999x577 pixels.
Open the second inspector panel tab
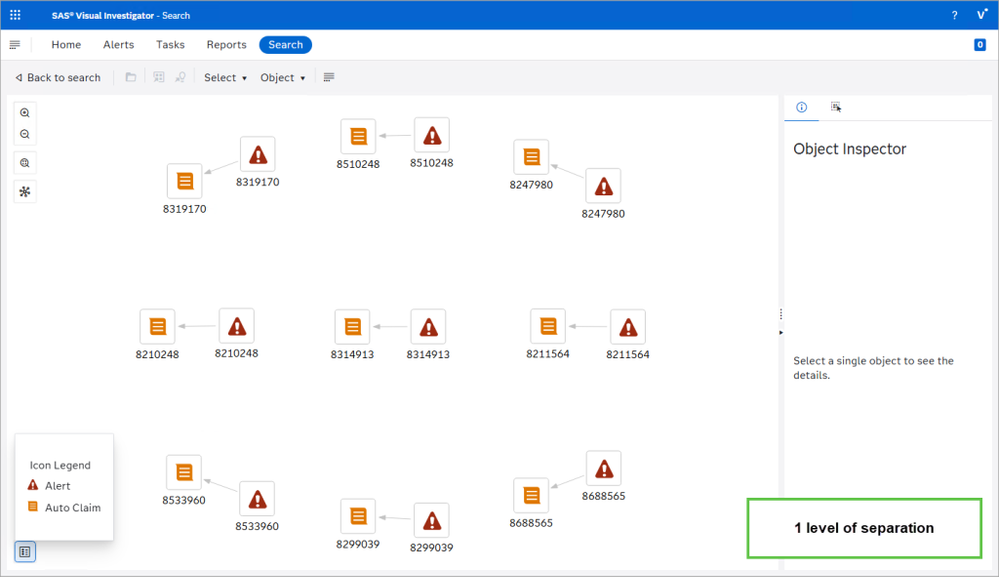click(835, 107)
